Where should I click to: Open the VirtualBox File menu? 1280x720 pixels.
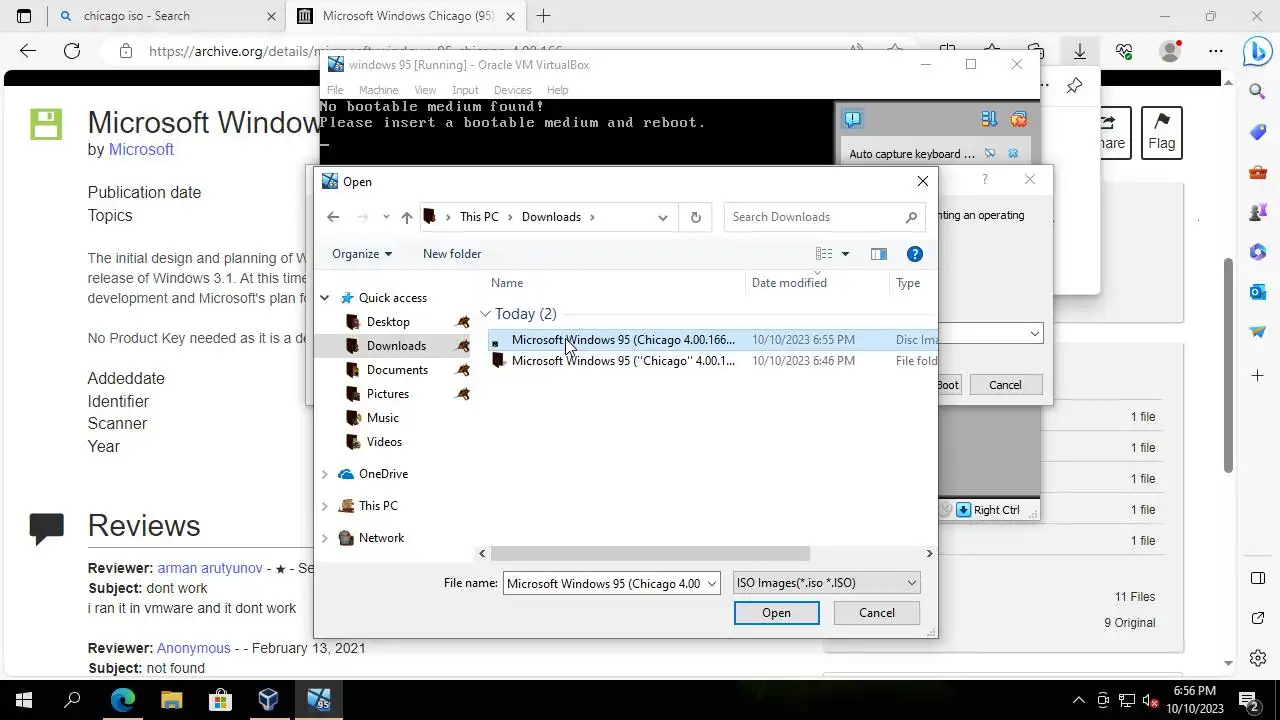[x=335, y=90]
